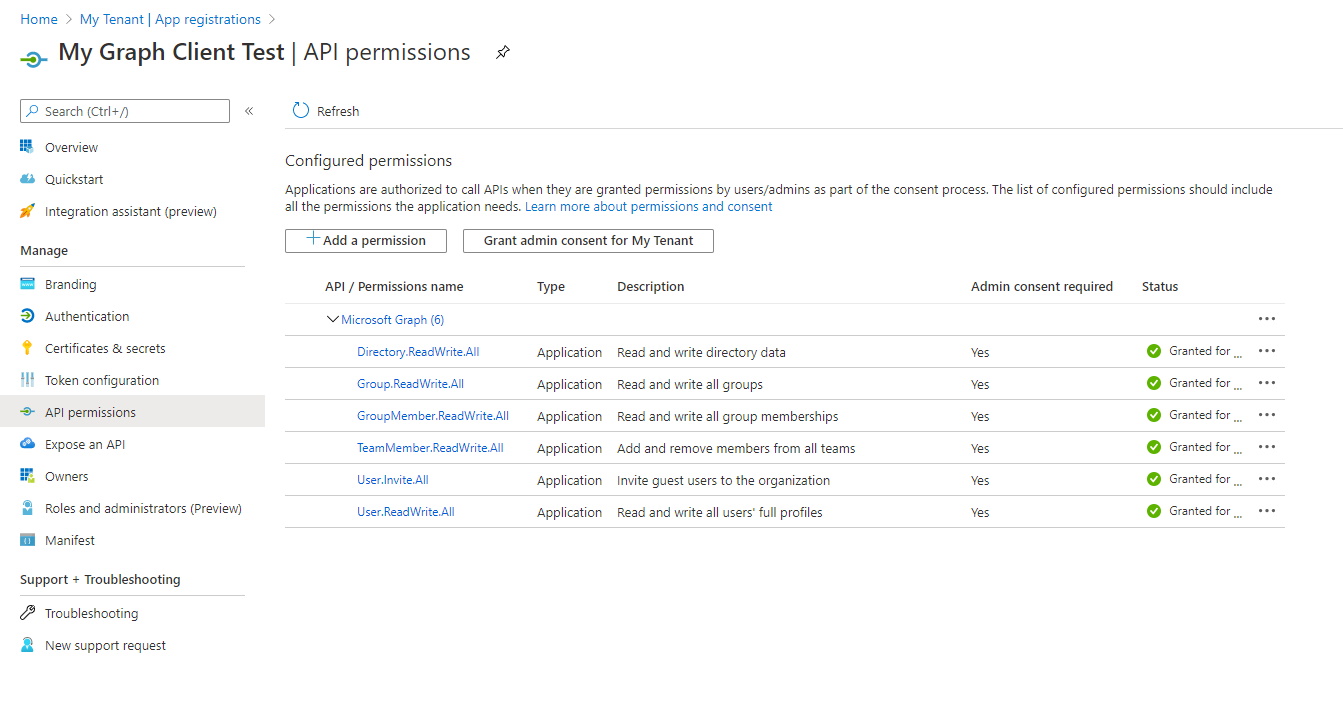Open ellipsis menu for Directory.ReadWrite.All row

pos(1267,351)
